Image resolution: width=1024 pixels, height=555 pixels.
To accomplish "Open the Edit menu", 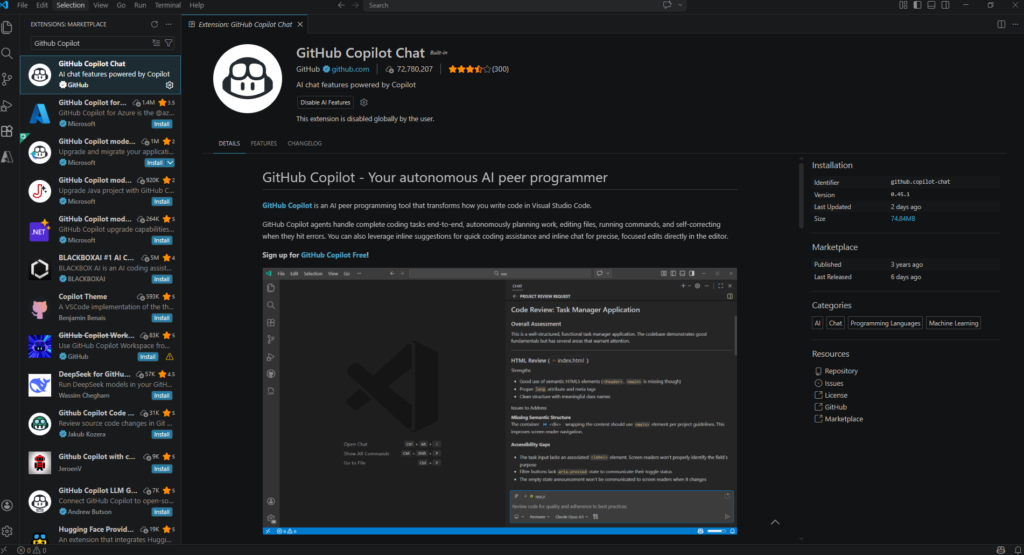I will point(42,5).
